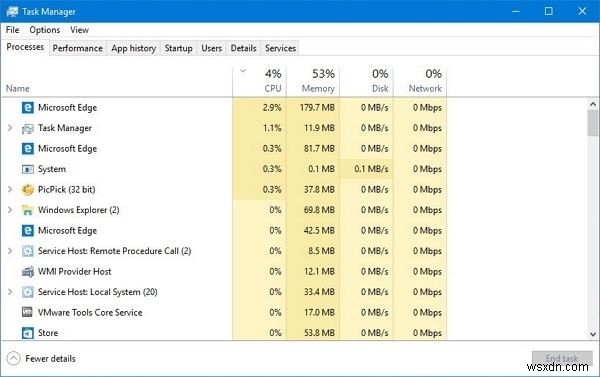Click the sort arrow above CPU column
The width and height of the screenshot is (600, 377).
tap(243, 71)
